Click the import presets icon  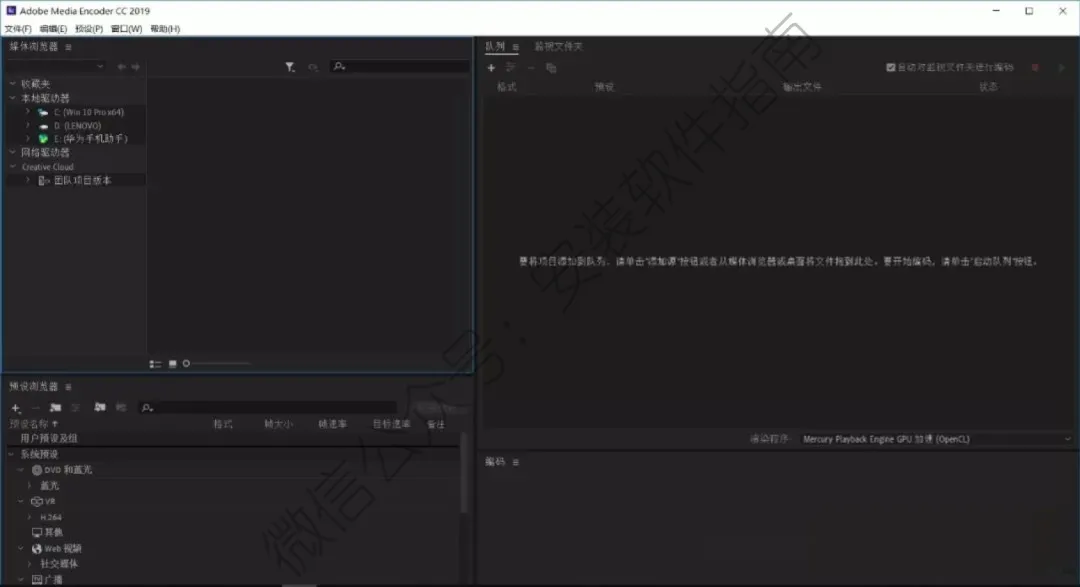click(x=100, y=407)
